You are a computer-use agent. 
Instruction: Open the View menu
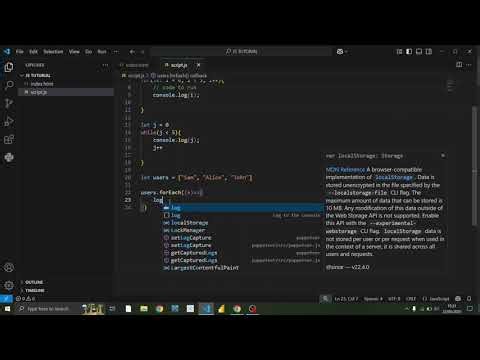74,52
